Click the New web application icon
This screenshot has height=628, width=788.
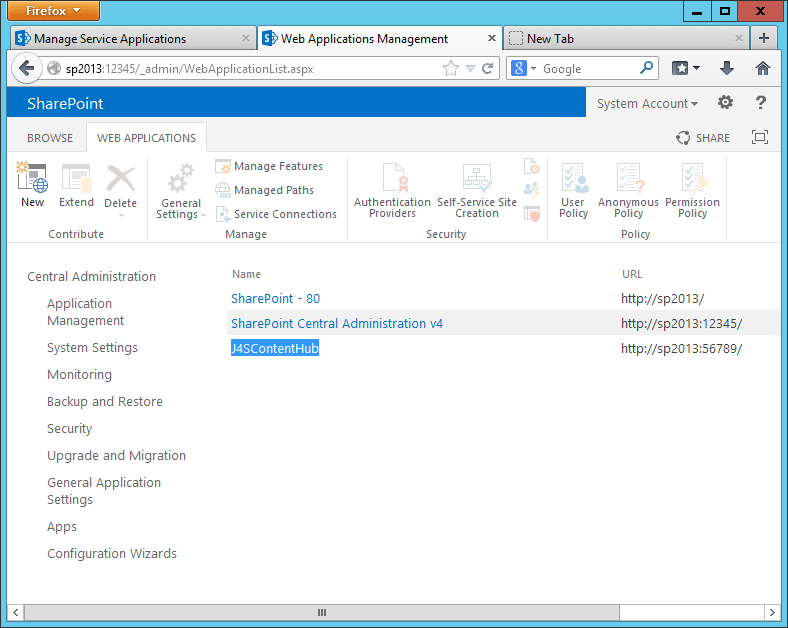32,177
